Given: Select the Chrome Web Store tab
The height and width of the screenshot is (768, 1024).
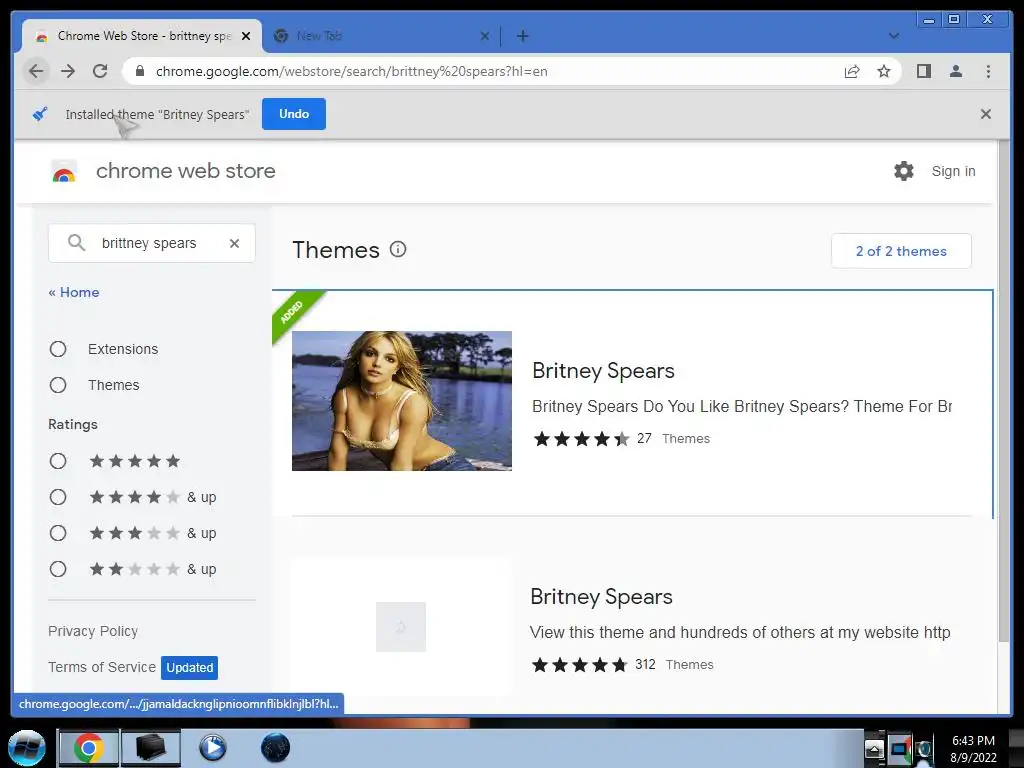Looking at the screenshot, I should 144,36.
